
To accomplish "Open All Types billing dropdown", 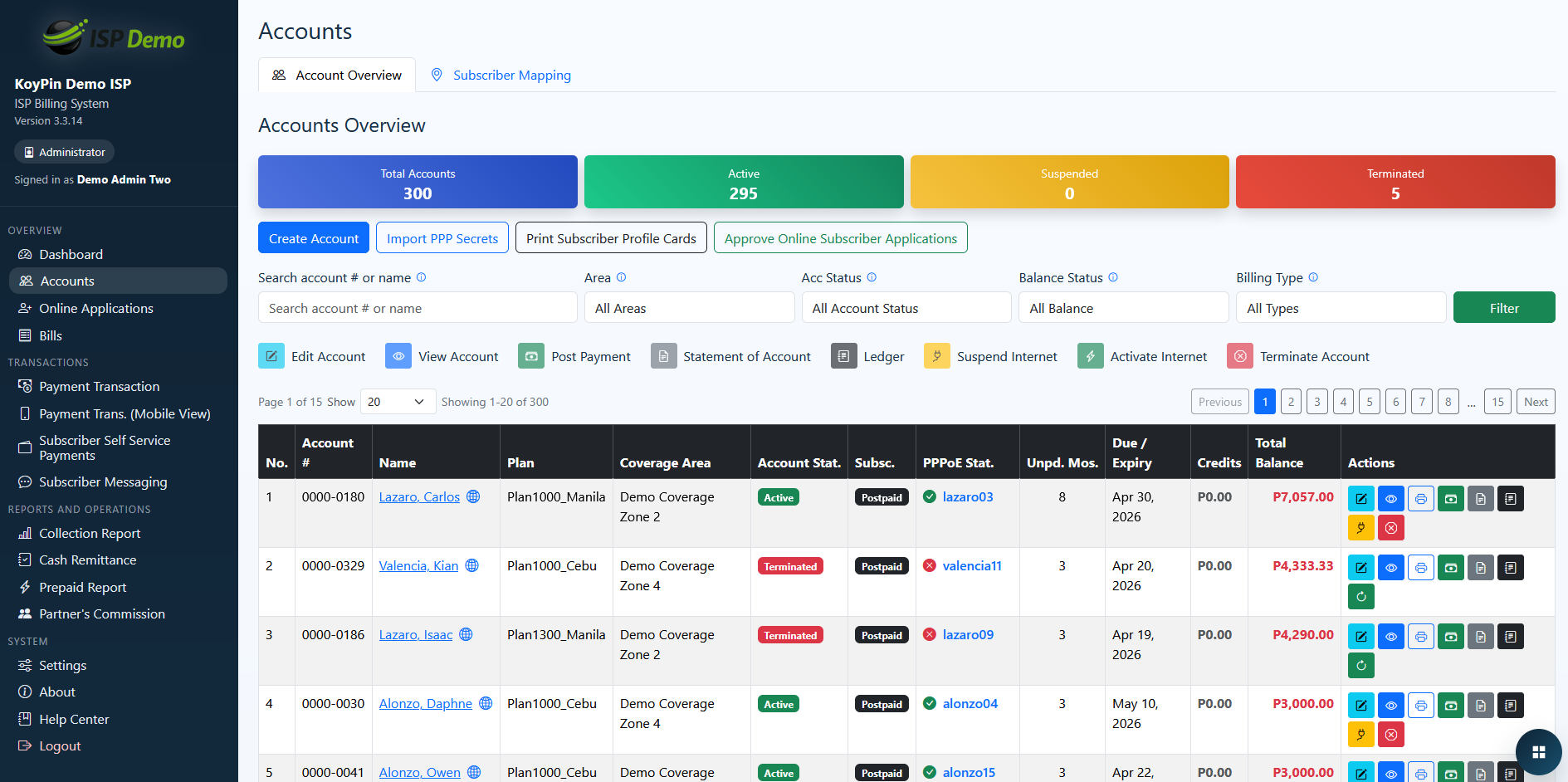I will click(x=1341, y=308).
